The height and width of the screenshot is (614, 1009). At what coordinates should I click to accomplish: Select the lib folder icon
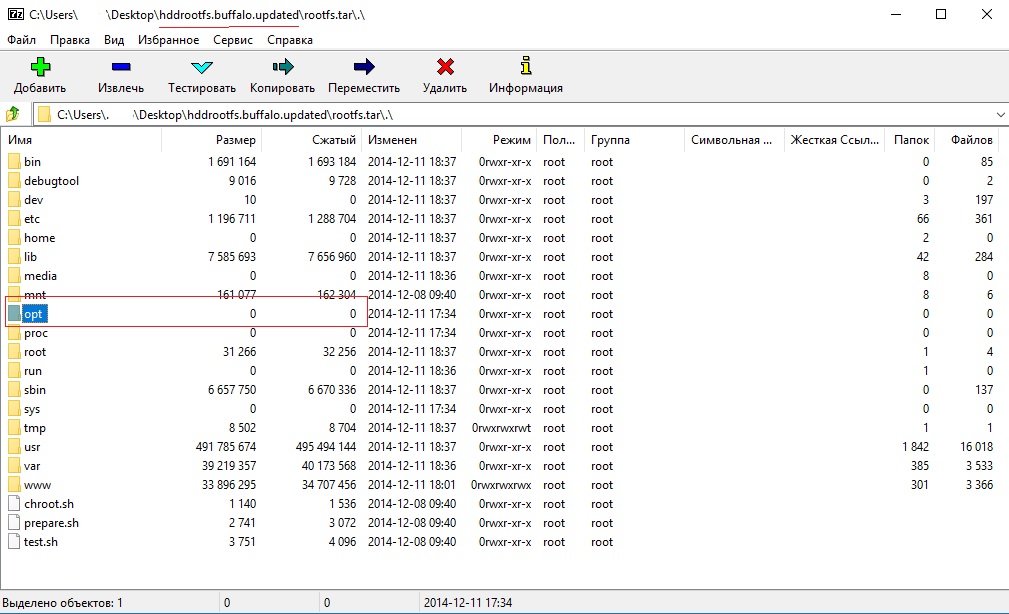tap(14, 257)
